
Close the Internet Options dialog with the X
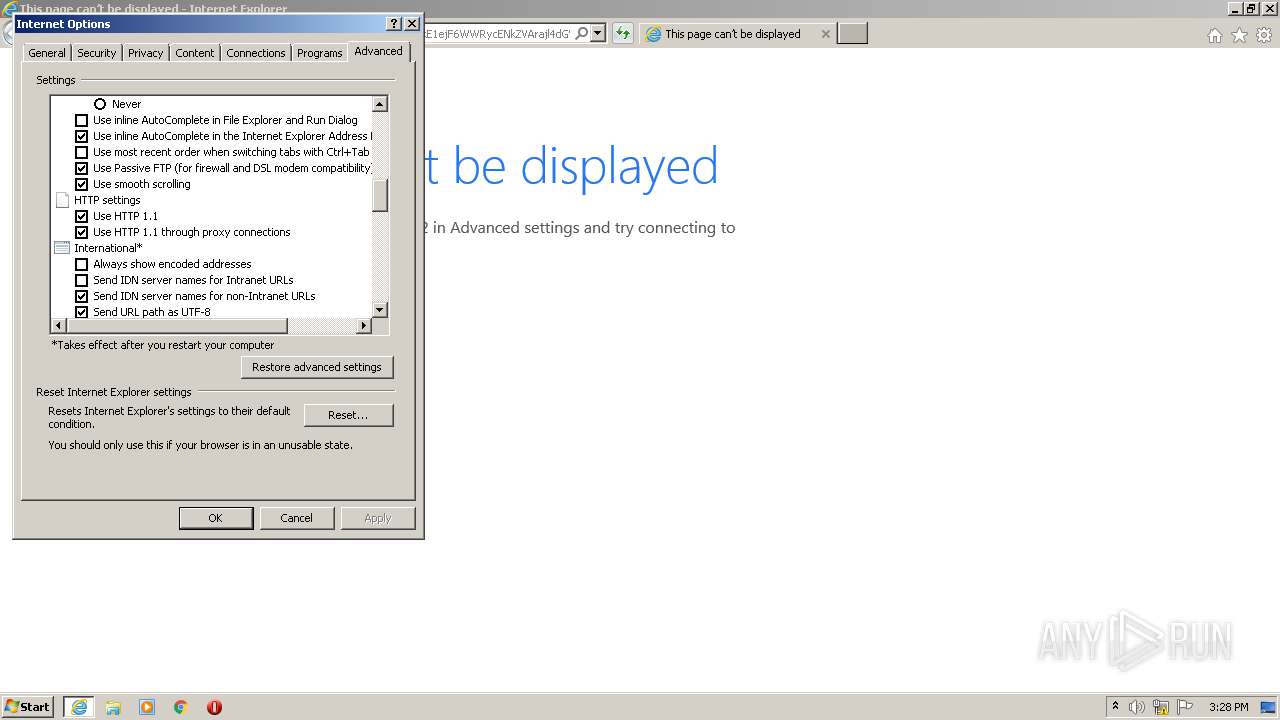coord(411,23)
